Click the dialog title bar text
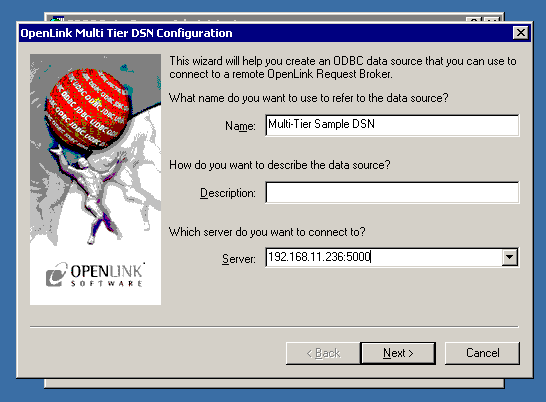The width and height of the screenshot is (546, 402). click(126, 33)
